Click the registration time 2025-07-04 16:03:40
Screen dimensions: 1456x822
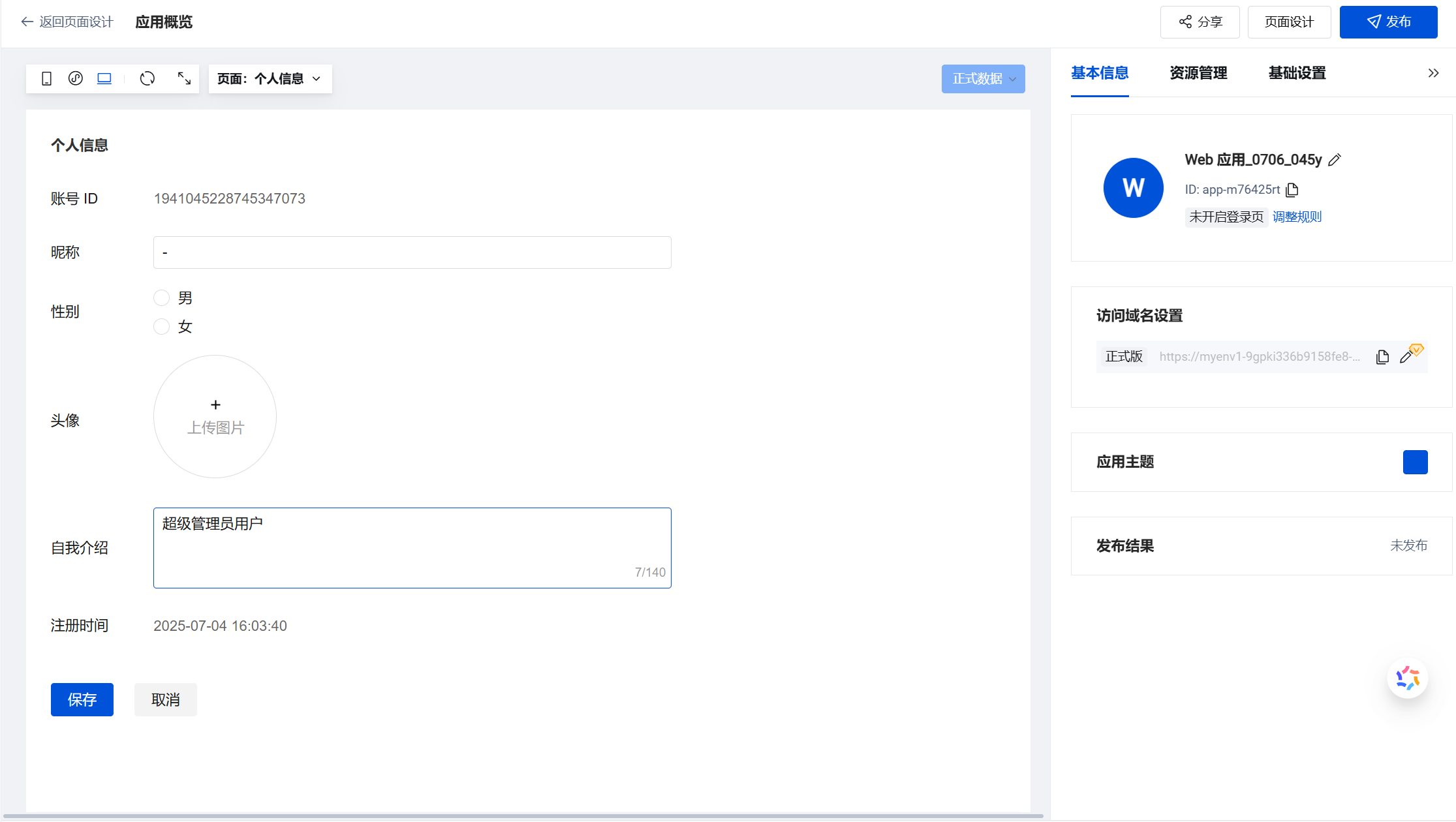click(220, 626)
